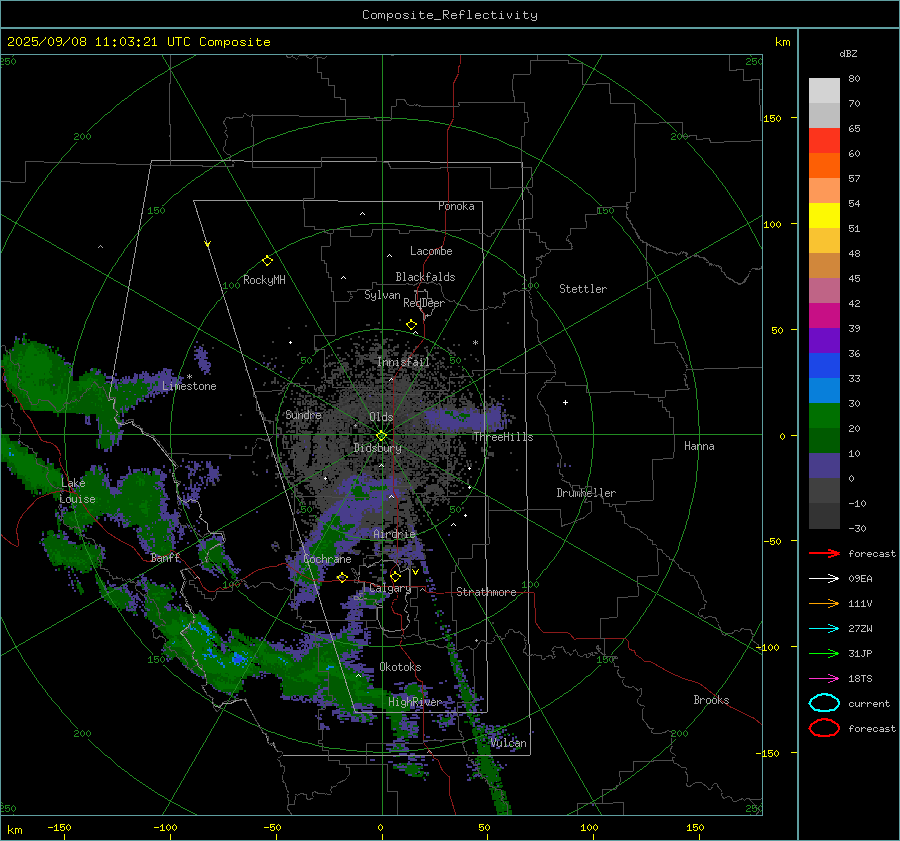Image resolution: width=900 pixels, height=841 pixels.
Task: Click the white plus marker west of Hanna
Action: [x=565, y=402]
